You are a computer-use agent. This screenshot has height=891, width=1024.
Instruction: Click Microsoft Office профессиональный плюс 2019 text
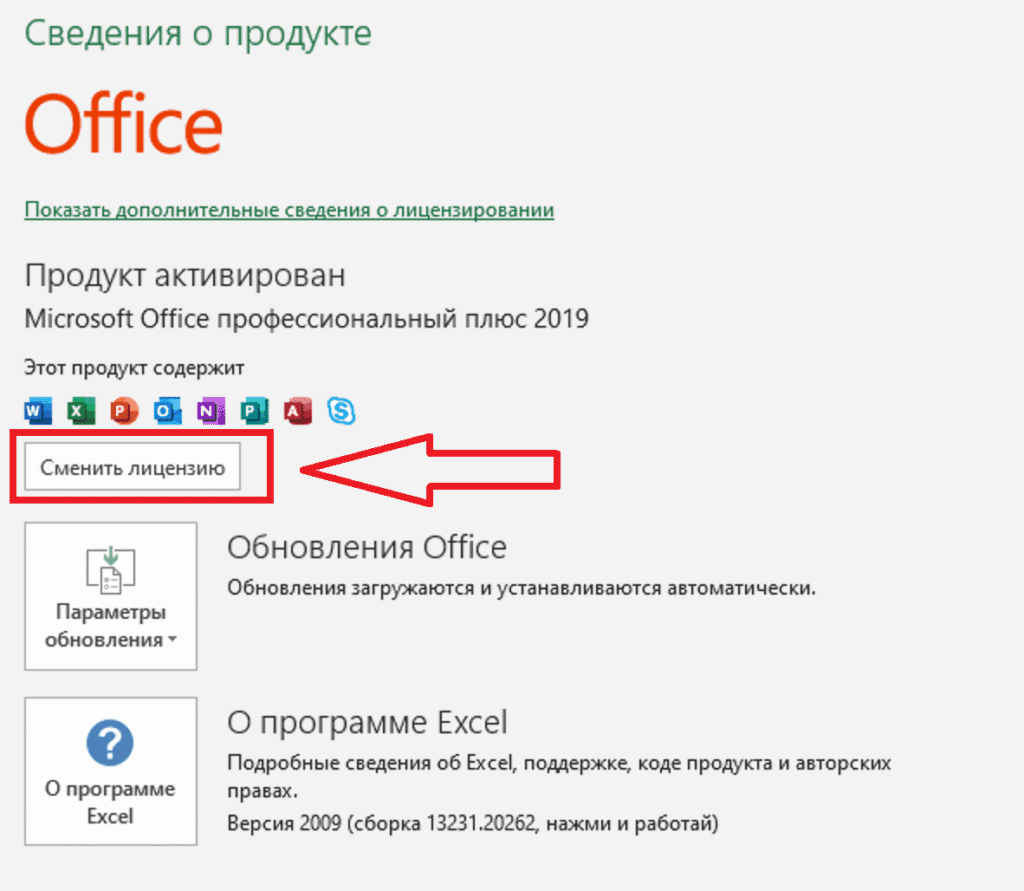click(306, 319)
